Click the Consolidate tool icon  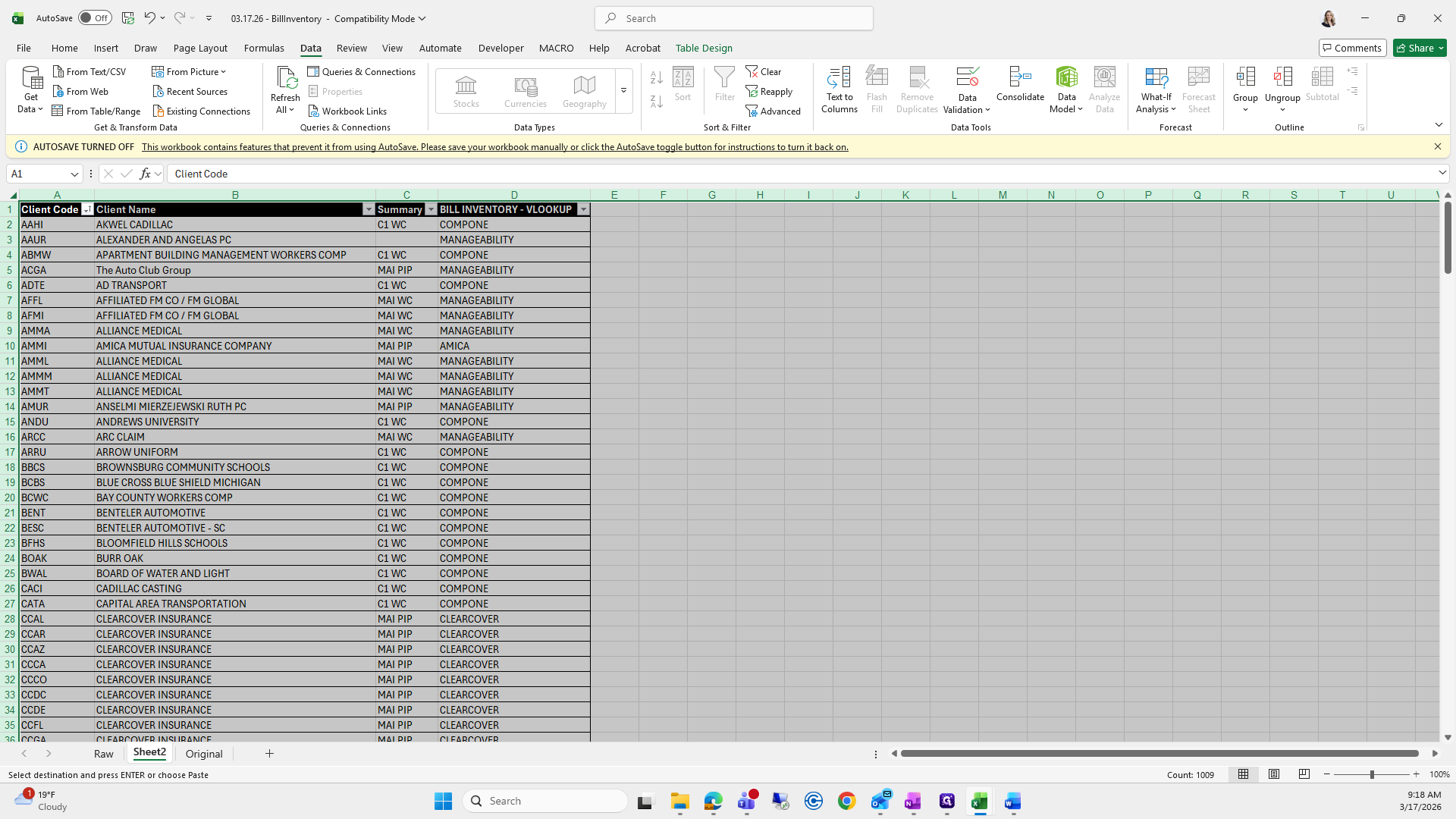point(1020,77)
